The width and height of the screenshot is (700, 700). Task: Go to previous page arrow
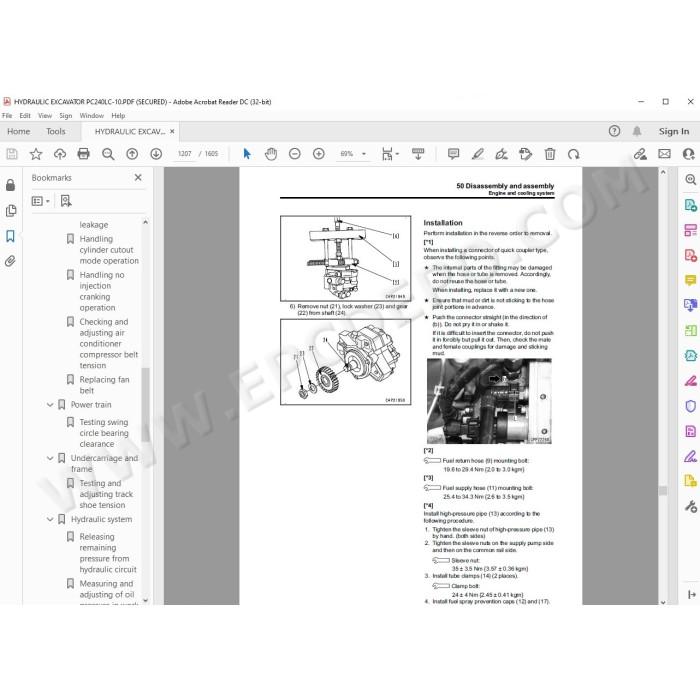tap(132, 154)
